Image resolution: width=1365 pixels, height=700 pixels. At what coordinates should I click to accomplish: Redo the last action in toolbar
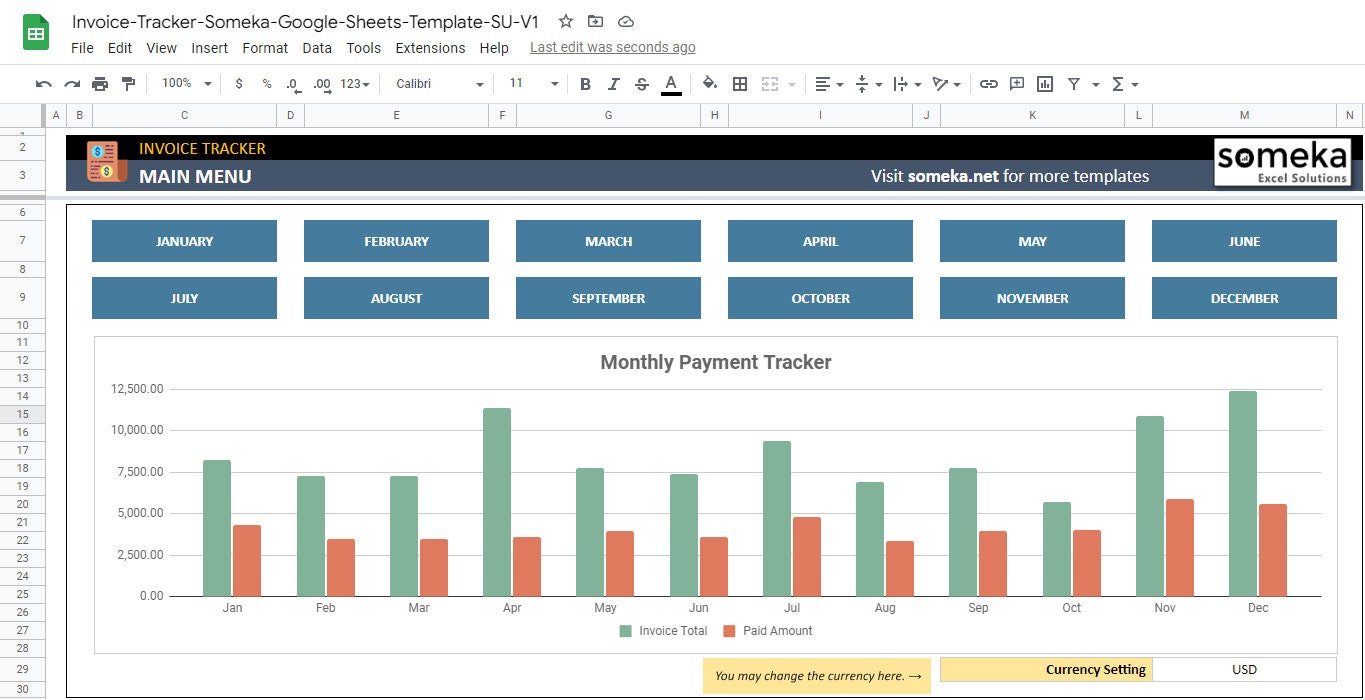(x=72, y=84)
